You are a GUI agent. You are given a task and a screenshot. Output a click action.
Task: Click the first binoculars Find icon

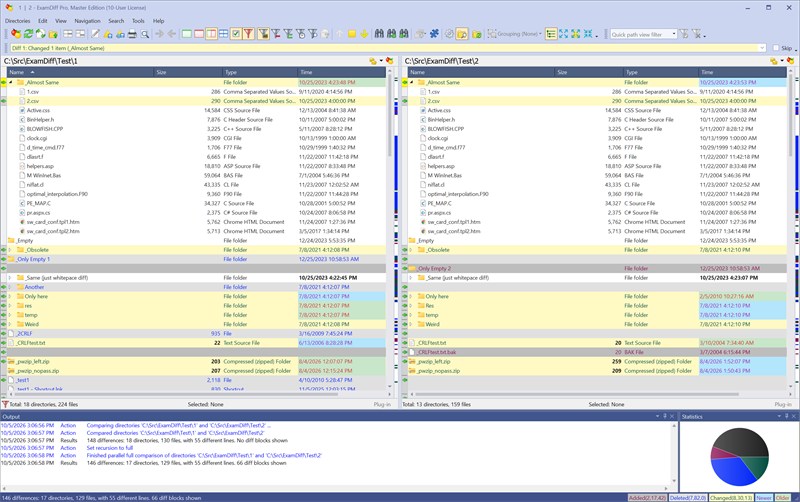click(379, 34)
